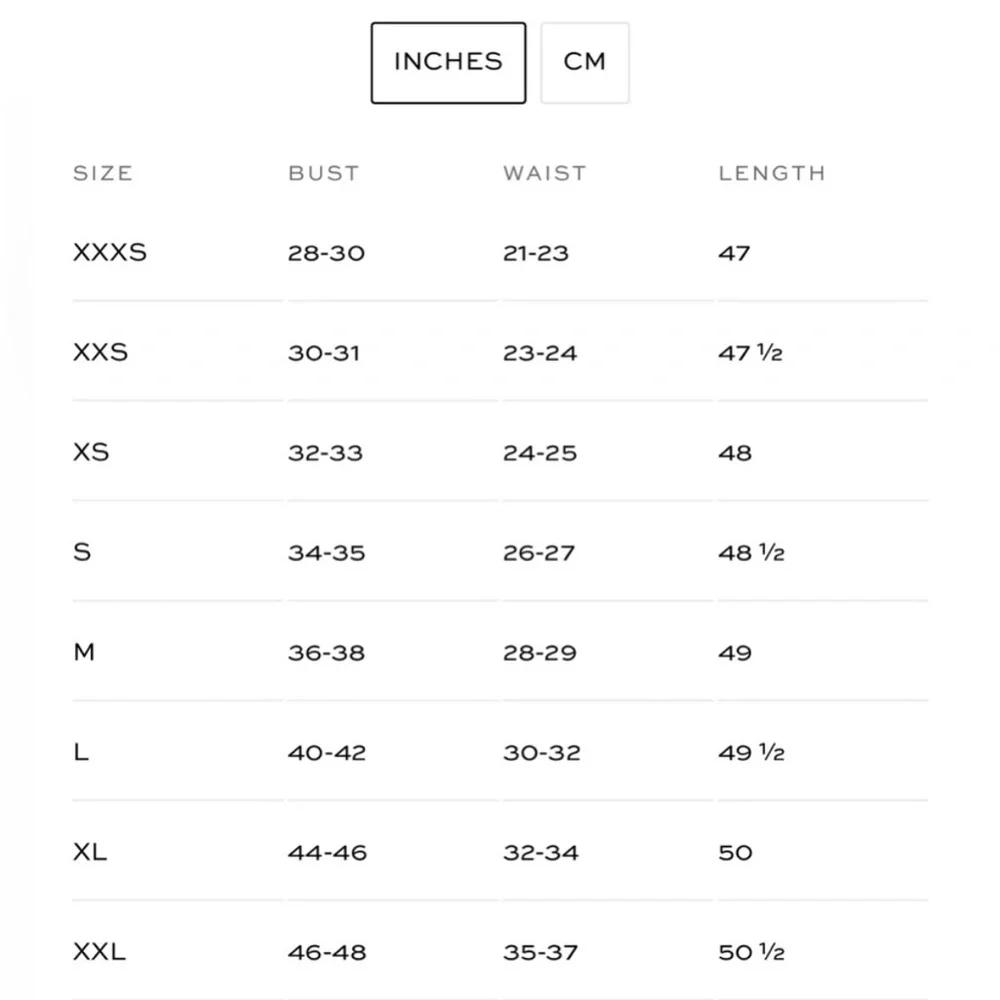
Task: Click the L size label
Action: (x=81, y=752)
